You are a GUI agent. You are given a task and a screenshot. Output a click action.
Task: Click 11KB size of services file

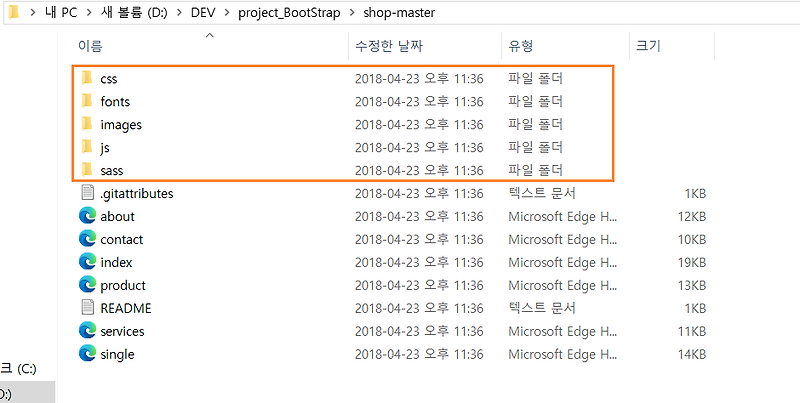692,331
